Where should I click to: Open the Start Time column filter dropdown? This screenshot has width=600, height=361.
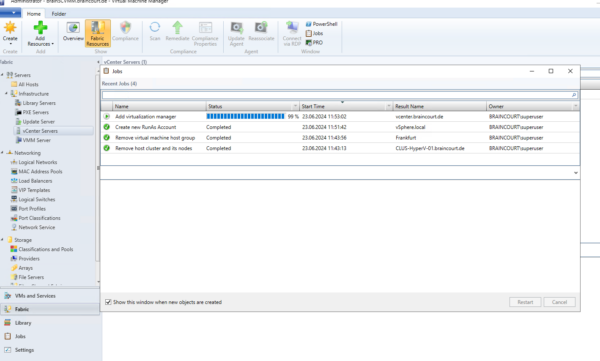point(389,106)
